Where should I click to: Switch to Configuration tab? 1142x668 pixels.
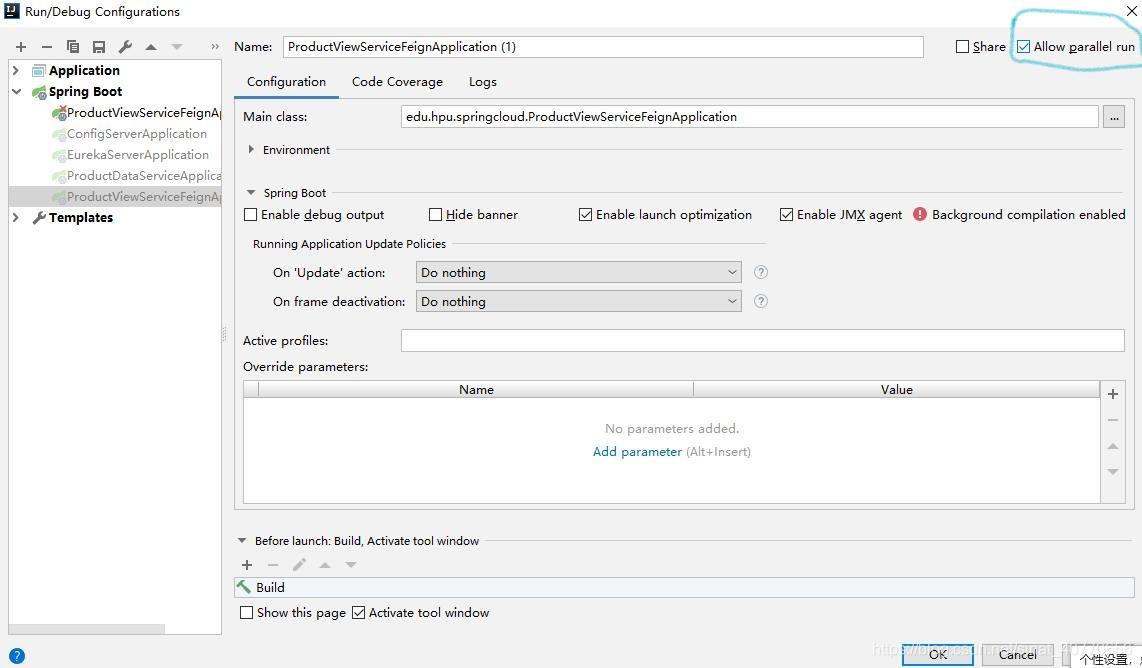coord(286,82)
